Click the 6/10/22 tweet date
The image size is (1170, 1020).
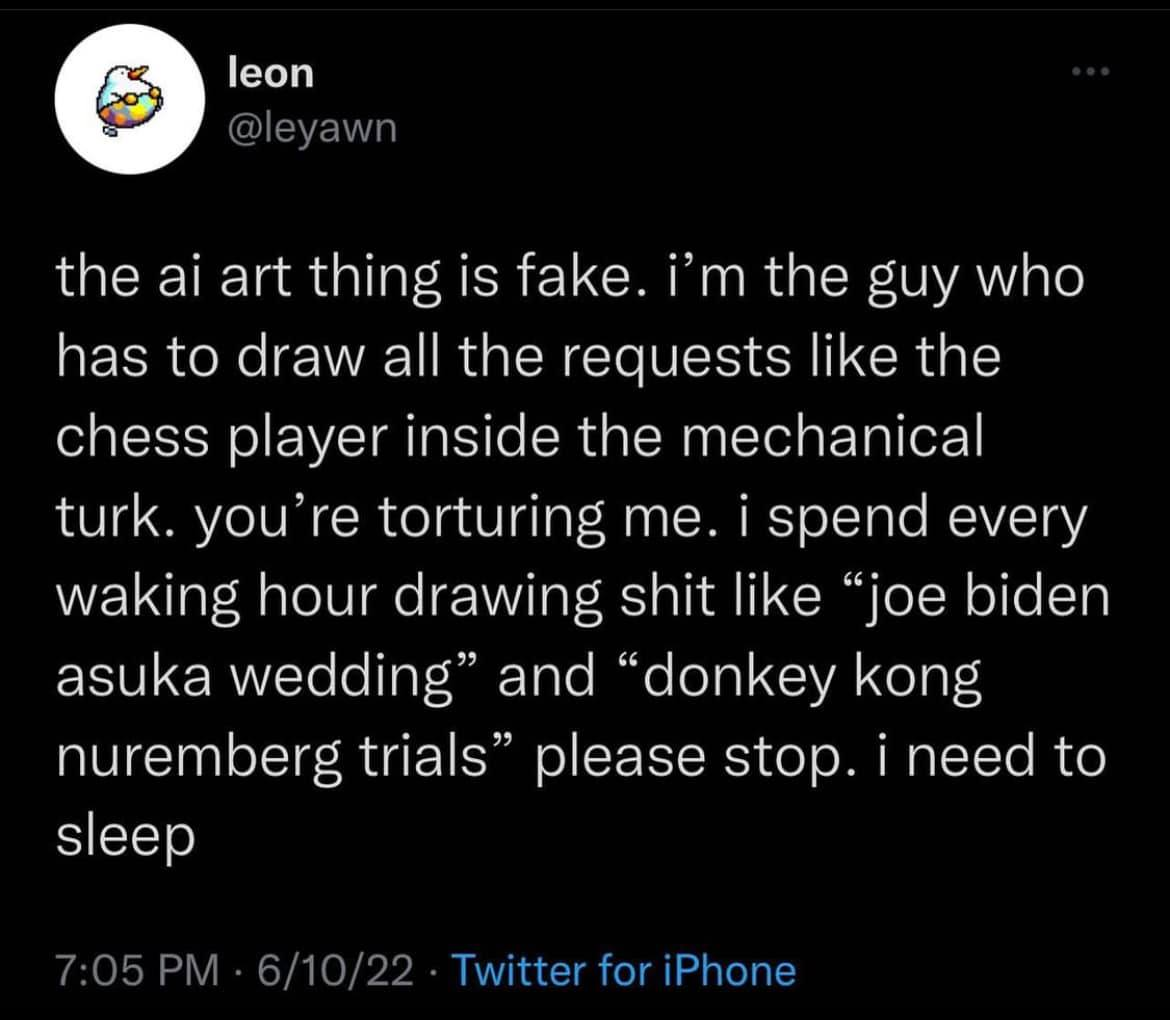point(335,970)
